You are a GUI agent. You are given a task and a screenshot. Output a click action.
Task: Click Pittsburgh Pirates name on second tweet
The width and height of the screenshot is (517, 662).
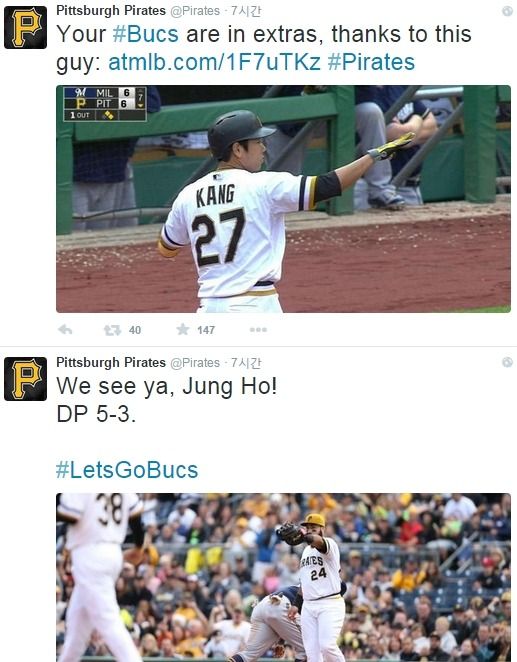click(111, 362)
